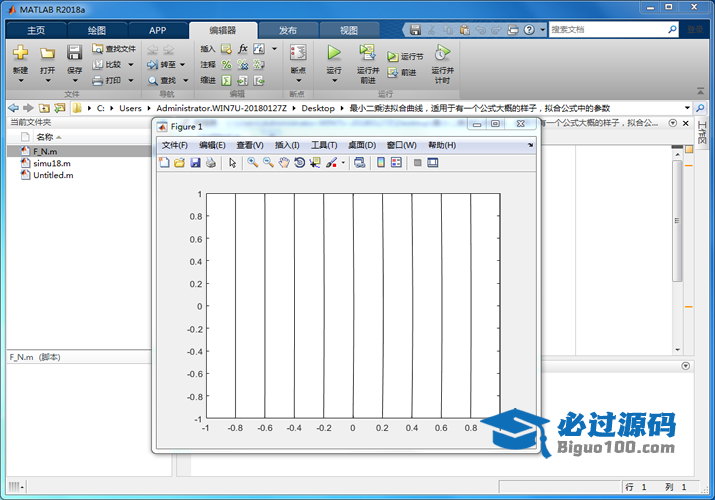This screenshot has height=500, width=715.
Task: Click the Print Figure icon
Action: [x=210, y=162]
